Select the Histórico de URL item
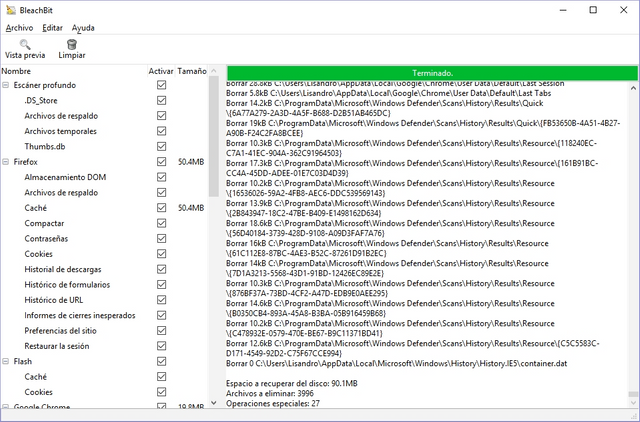This screenshot has height=422, width=640. [54, 300]
